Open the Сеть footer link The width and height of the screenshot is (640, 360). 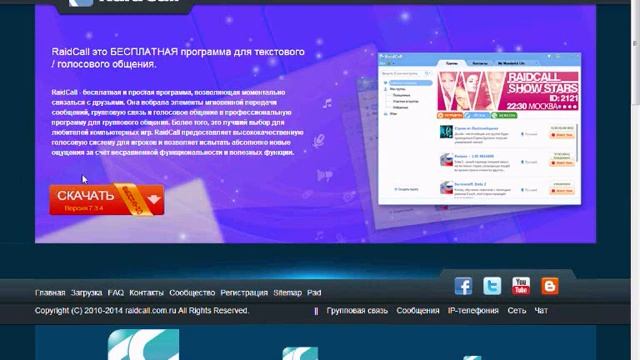[516, 311]
